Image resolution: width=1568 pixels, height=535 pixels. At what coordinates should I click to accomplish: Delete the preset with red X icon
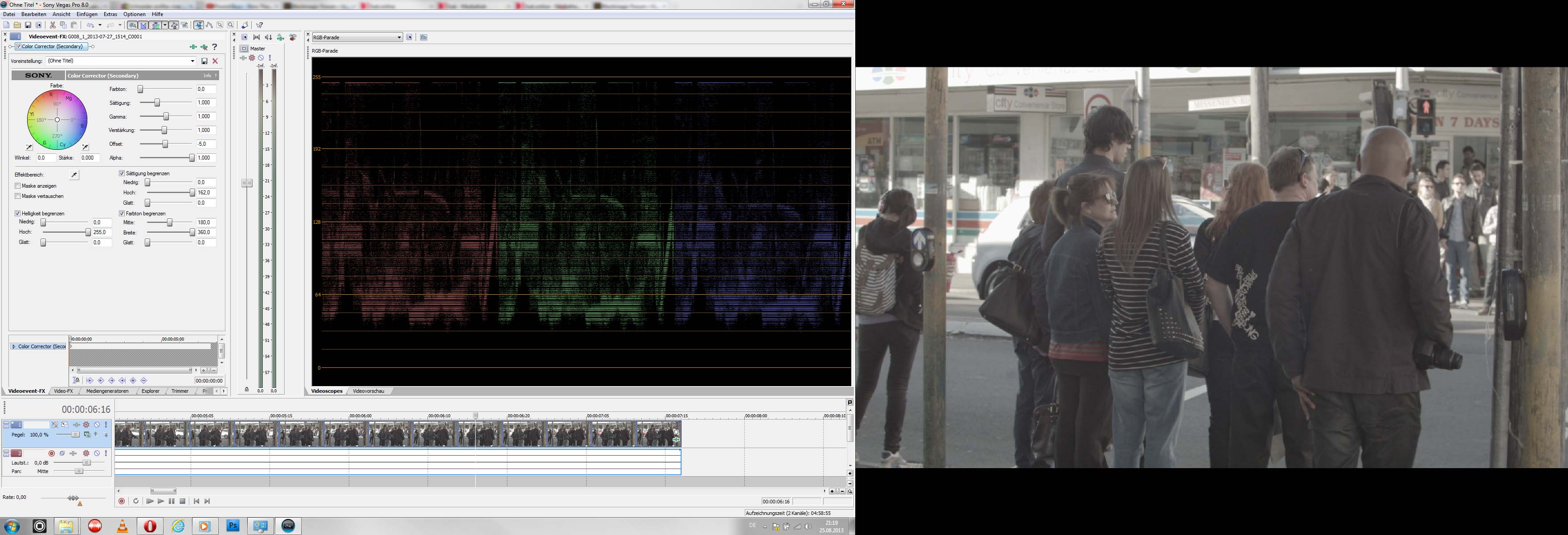215,61
